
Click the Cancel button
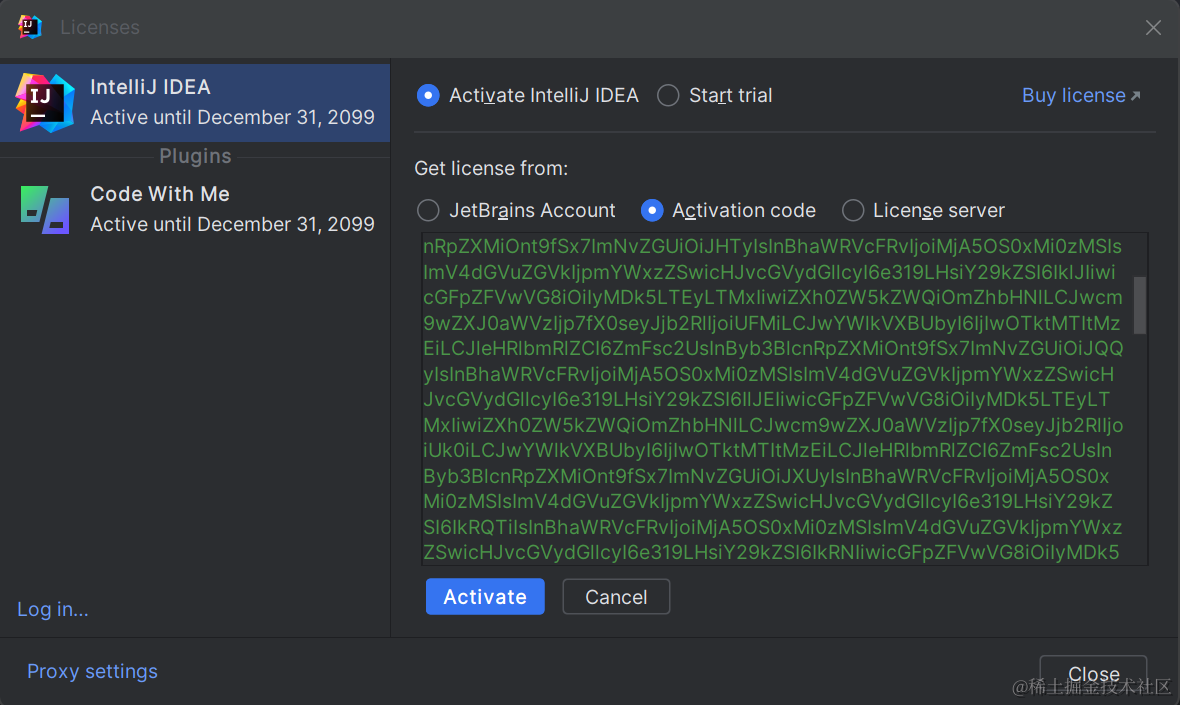[x=616, y=597]
